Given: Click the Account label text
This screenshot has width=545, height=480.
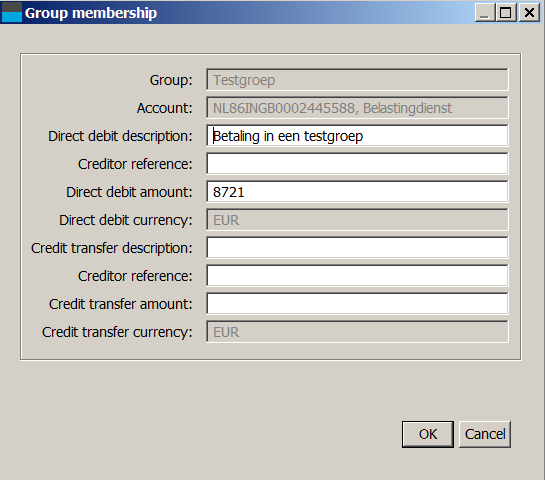Looking at the screenshot, I should (164, 108).
